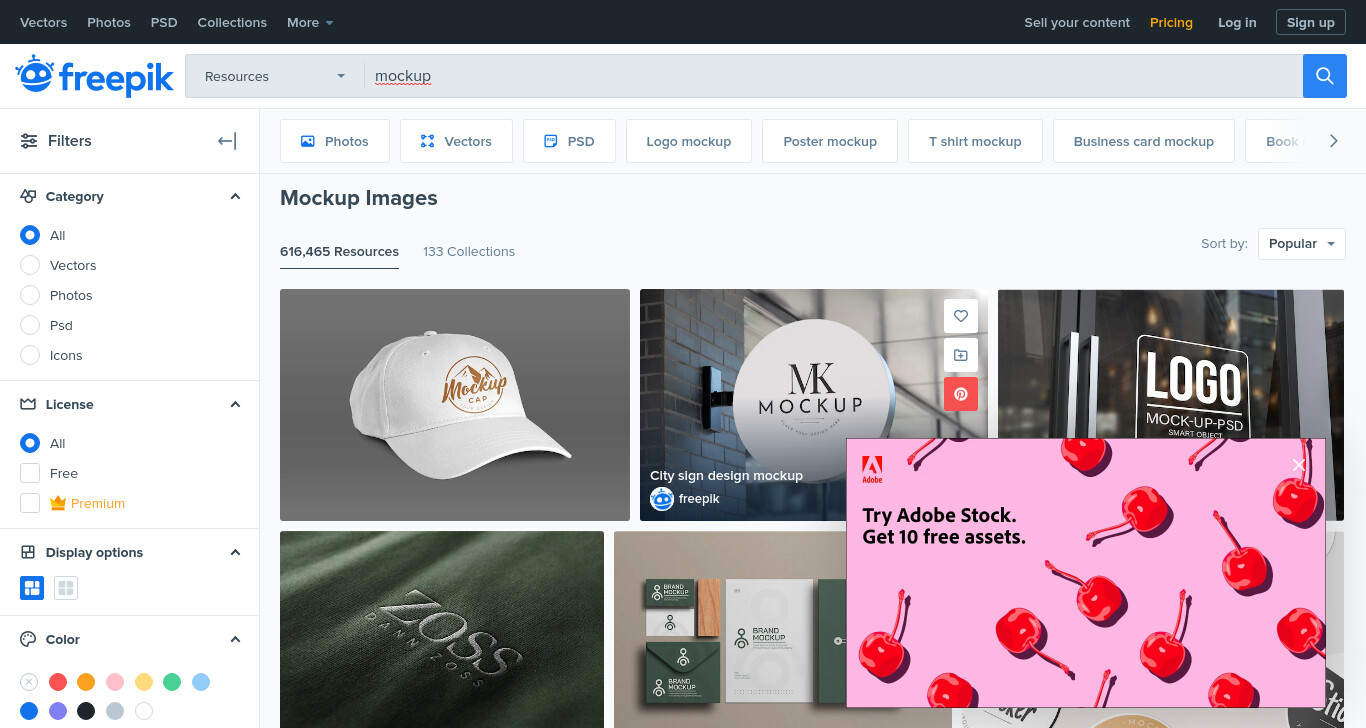Open the LOGO glass door mockup thumbnail
The width and height of the screenshot is (1366, 728).
1171,364
